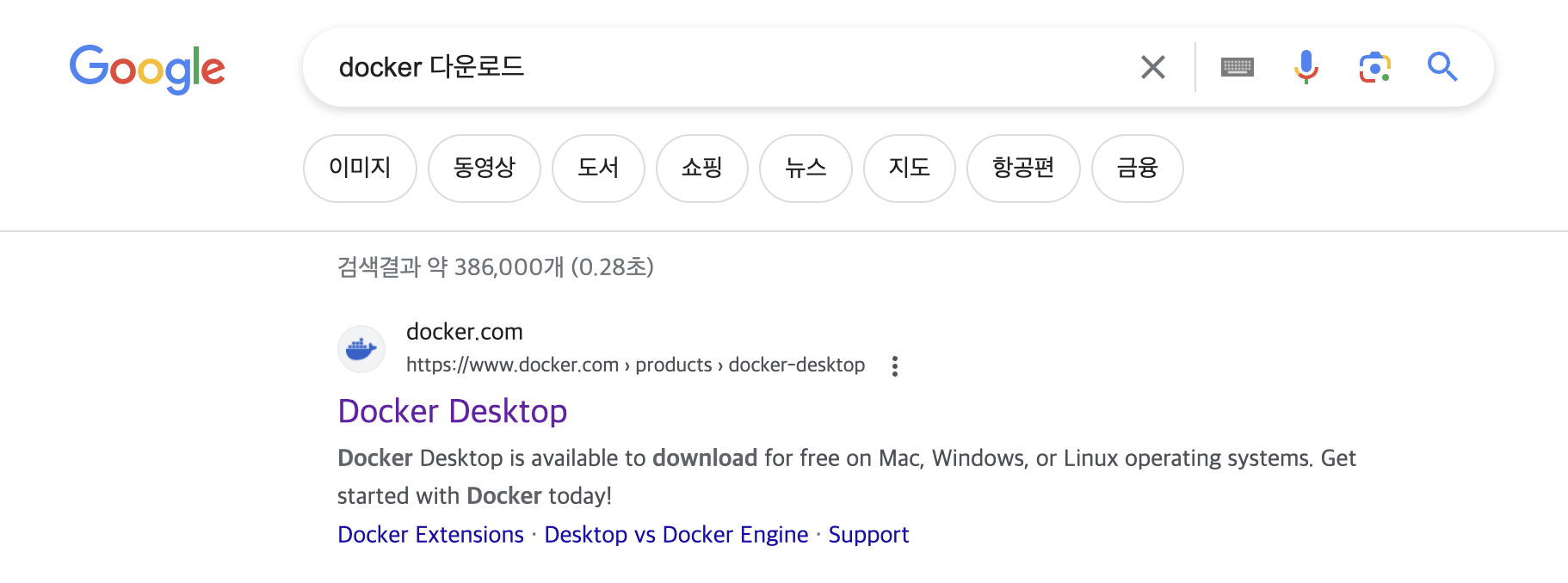Click the docker.com site name

(465, 332)
